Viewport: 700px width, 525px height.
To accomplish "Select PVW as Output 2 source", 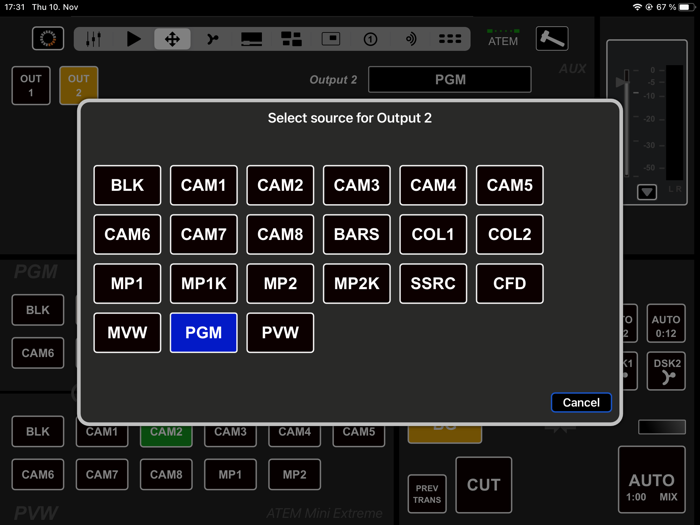I will click(280, 333).
